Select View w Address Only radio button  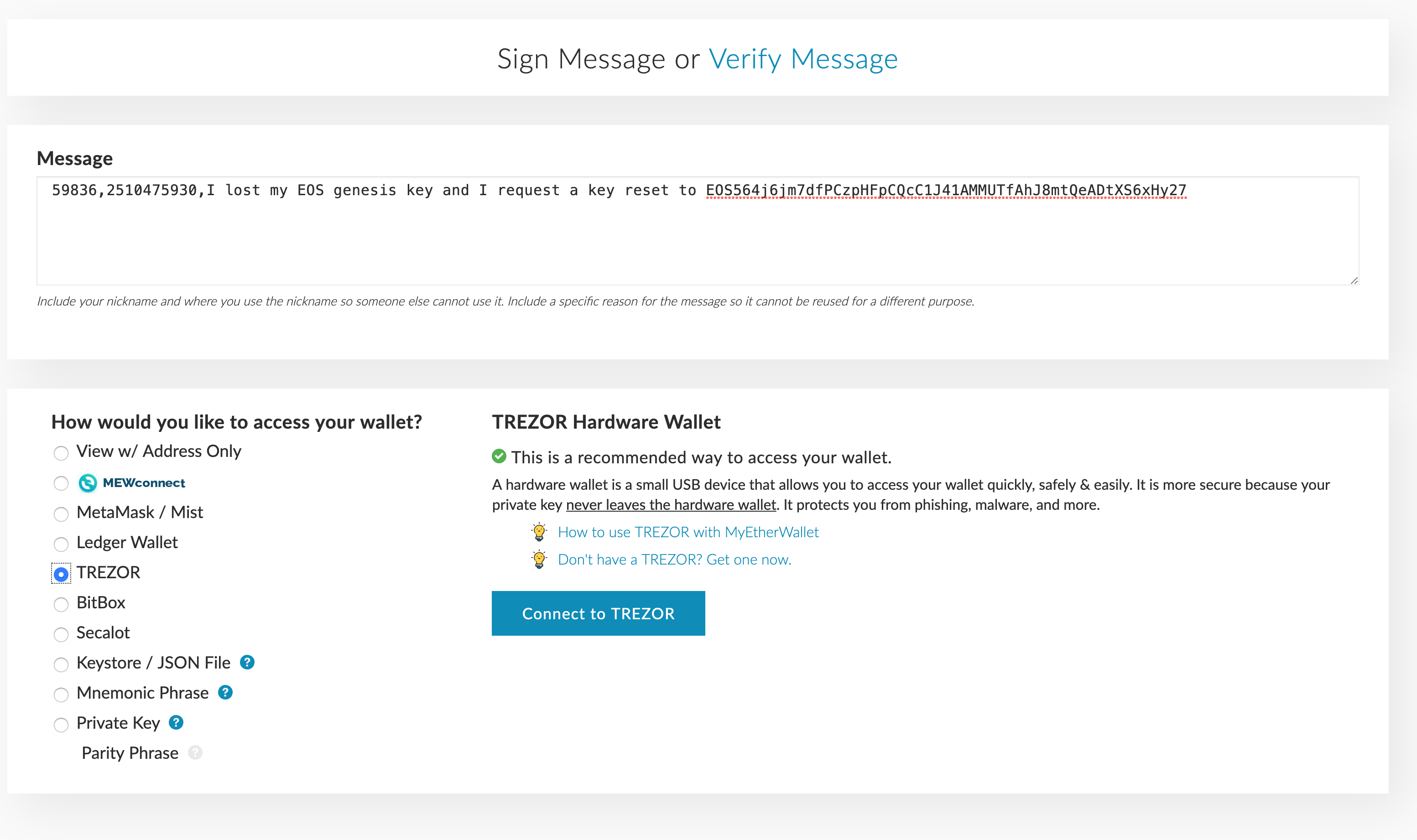click(60, 452)
